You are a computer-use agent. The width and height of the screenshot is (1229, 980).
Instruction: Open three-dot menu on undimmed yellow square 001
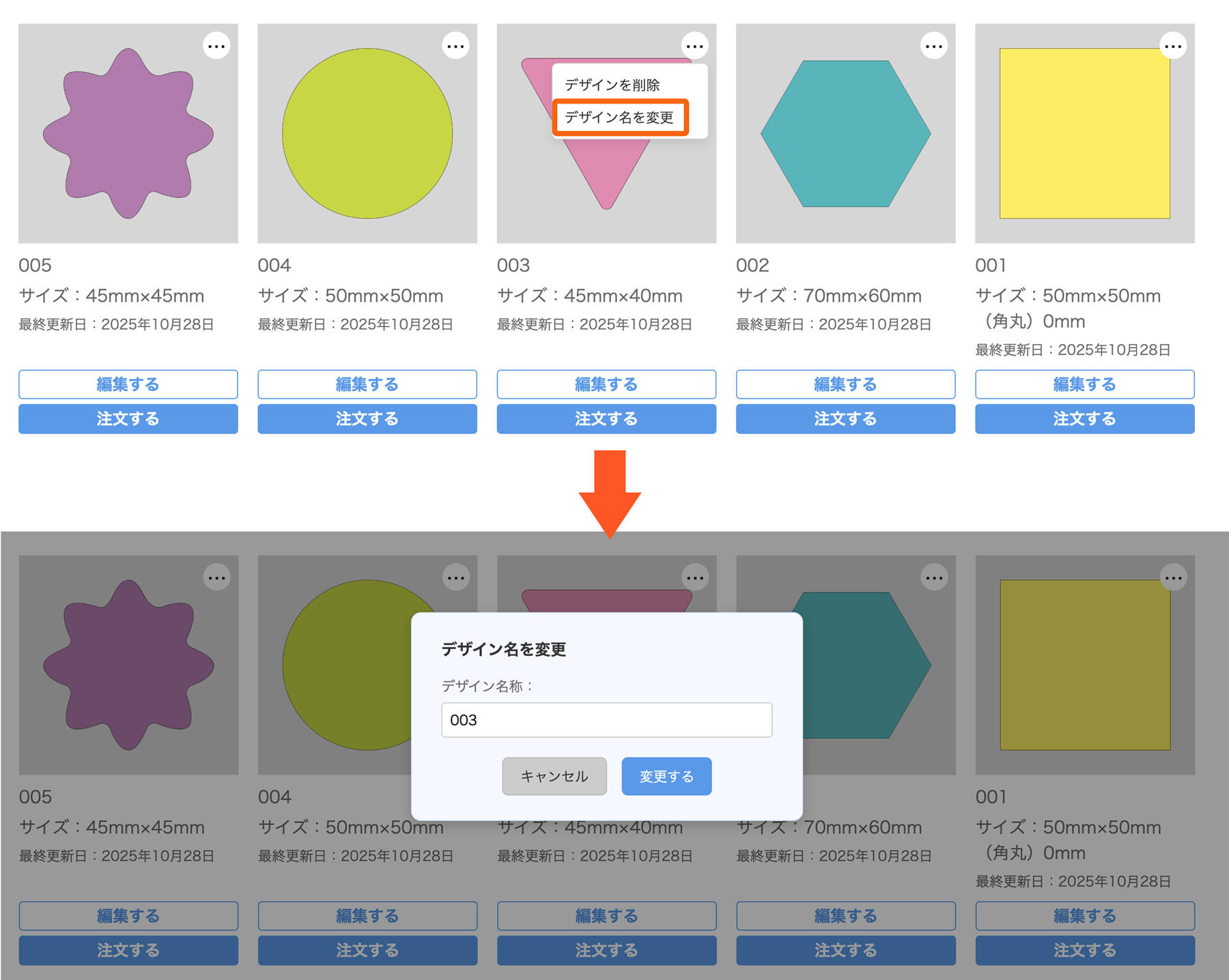[x=1173, y=46]
